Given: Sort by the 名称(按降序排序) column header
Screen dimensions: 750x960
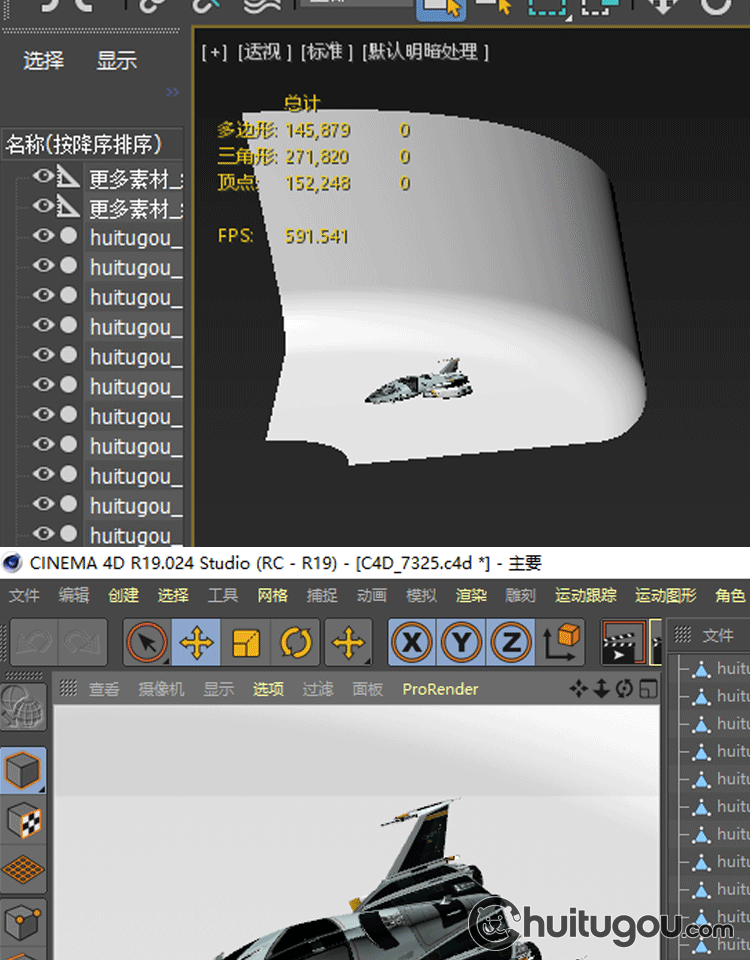Looking at the screenshot, I should coord(92,144).
